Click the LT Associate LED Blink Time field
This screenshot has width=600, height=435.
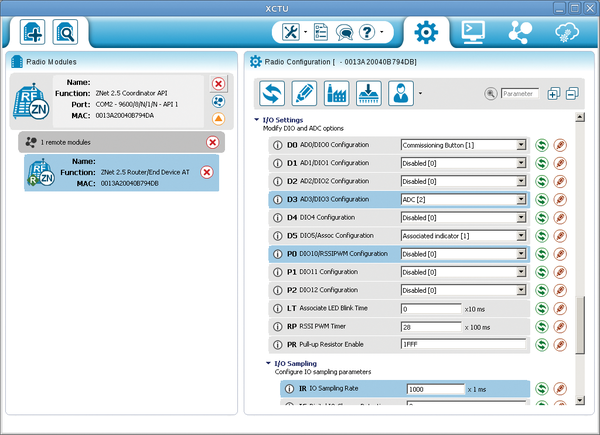pos(431,309)
